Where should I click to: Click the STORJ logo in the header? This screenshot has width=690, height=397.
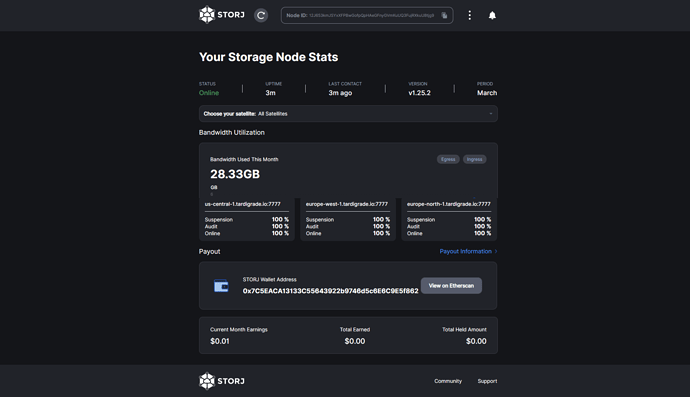click(222, 15)
